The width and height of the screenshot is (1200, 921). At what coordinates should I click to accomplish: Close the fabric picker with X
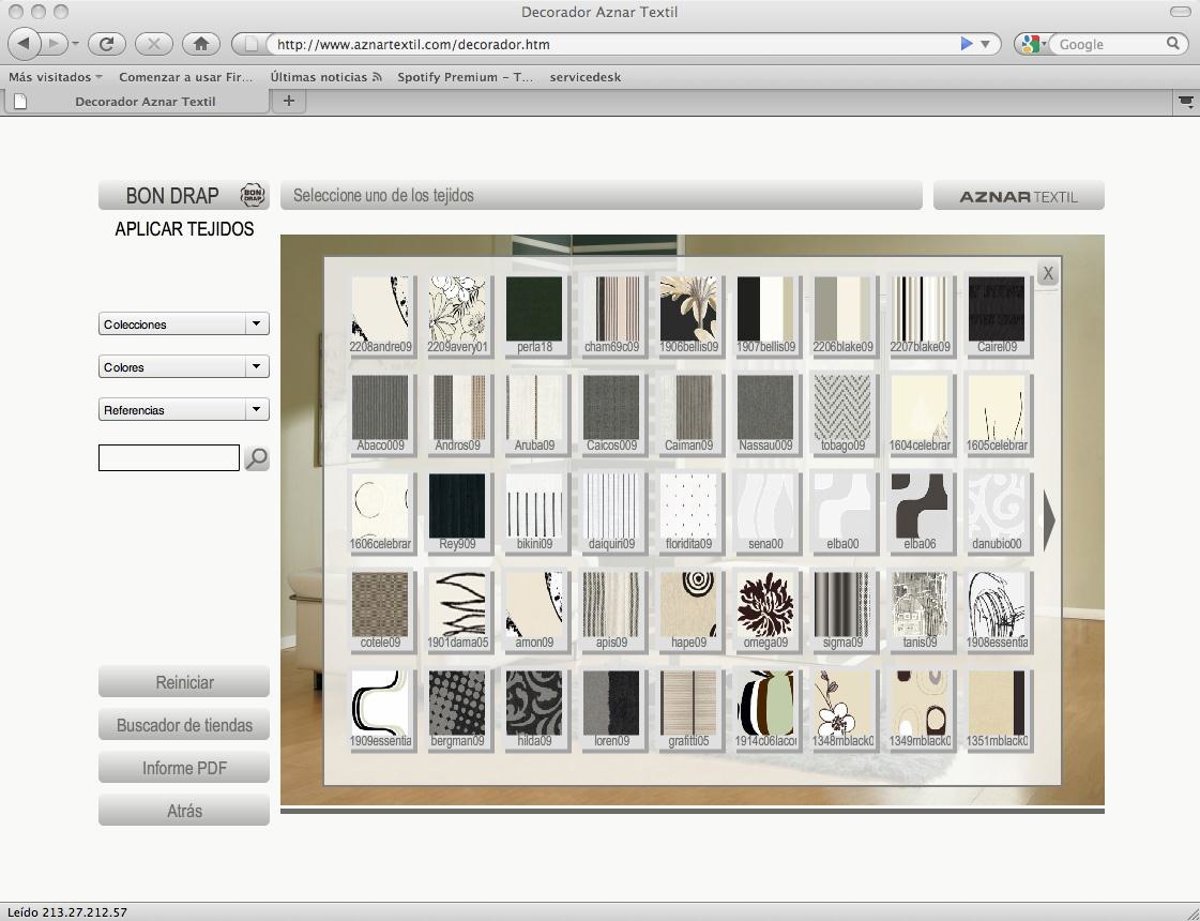1047,273
